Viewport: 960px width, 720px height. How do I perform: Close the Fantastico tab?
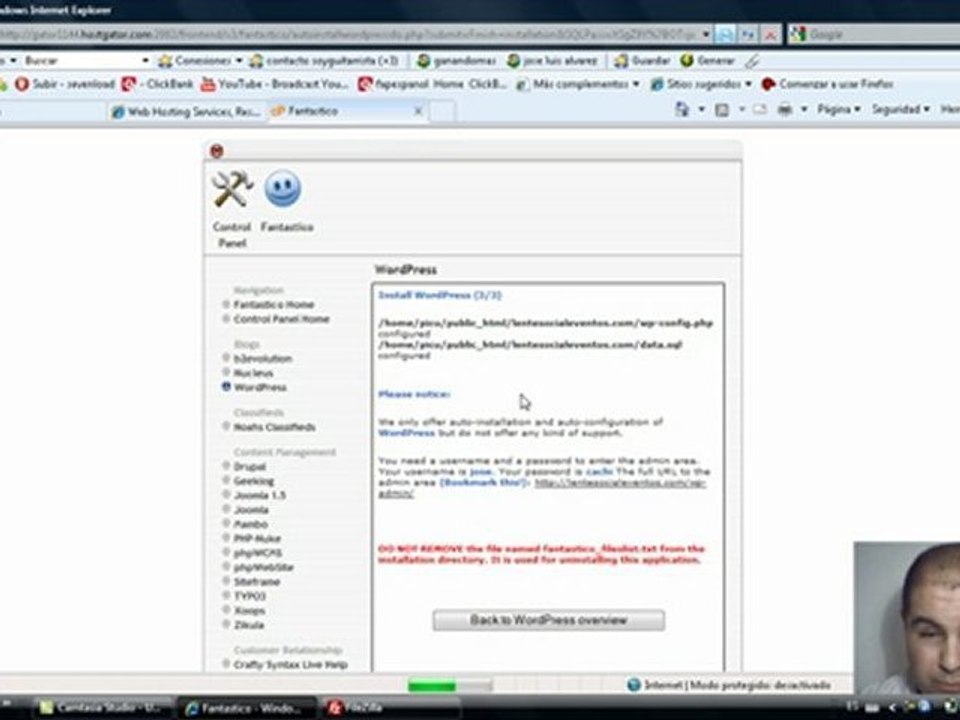pyautogui.click(x=418, y=111)
